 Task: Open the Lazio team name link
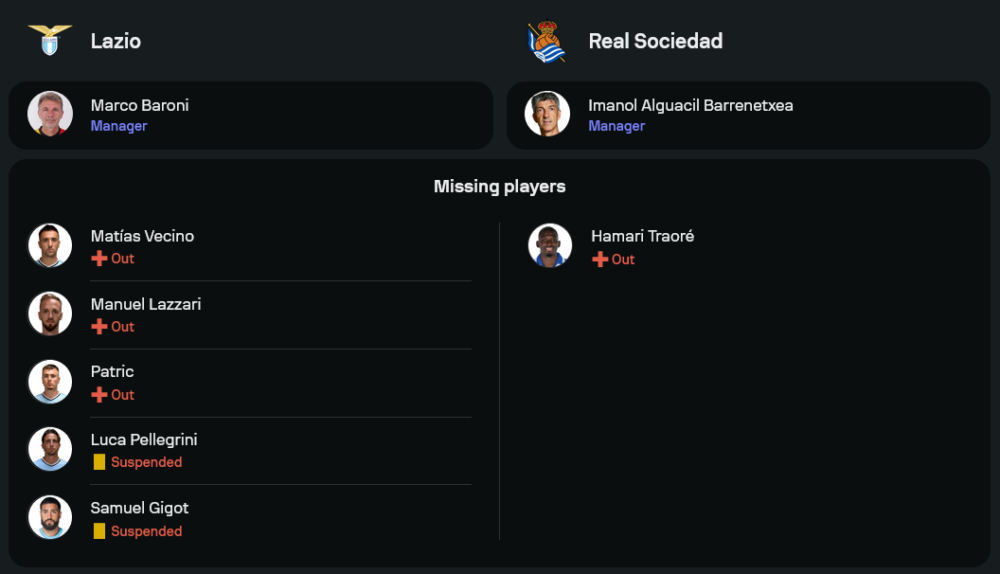[116, 41]
